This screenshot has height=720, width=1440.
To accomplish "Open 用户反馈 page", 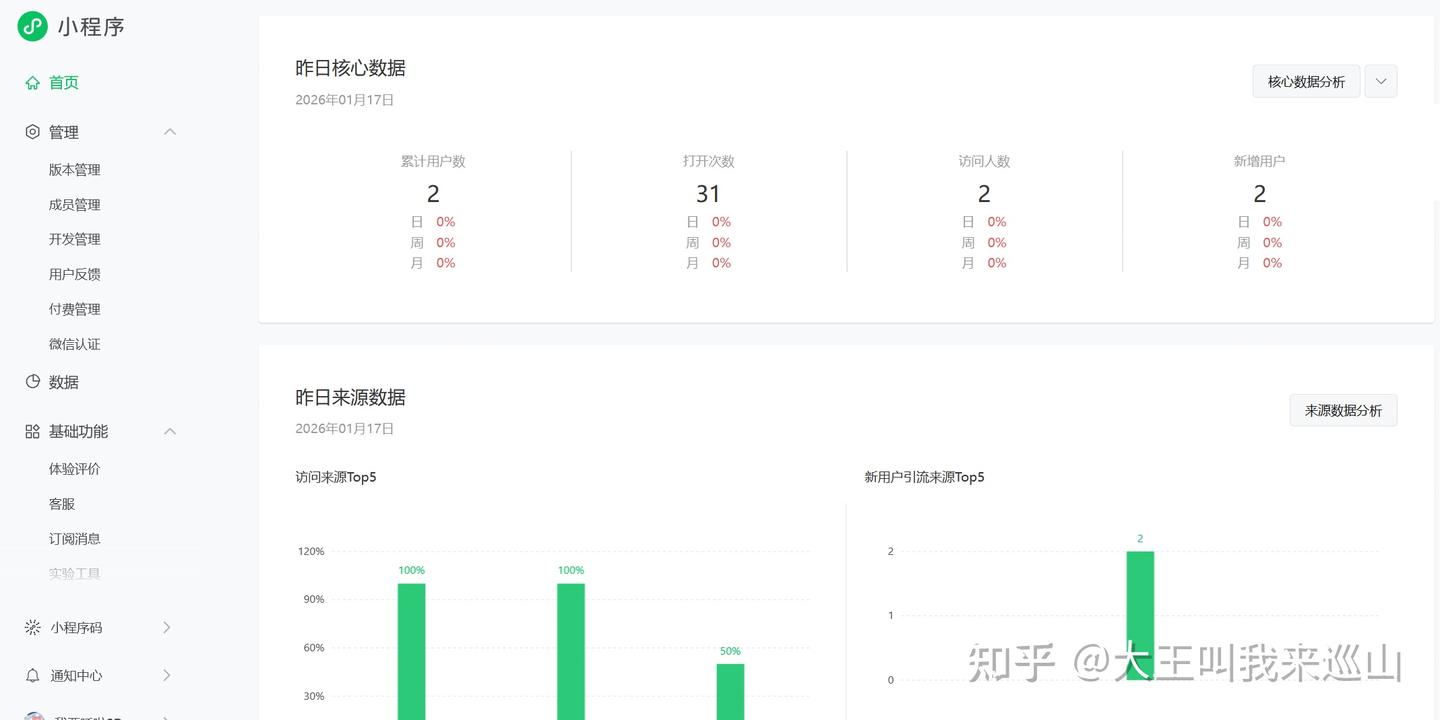I will (x=75, y=275).
